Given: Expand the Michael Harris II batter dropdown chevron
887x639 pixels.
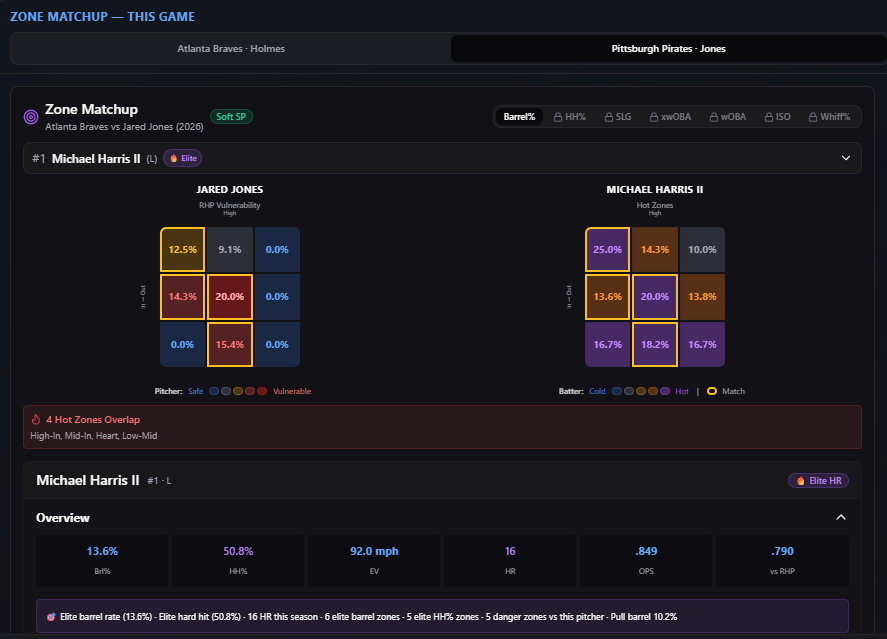Looking at the screenshot, I should coord(846,158).
